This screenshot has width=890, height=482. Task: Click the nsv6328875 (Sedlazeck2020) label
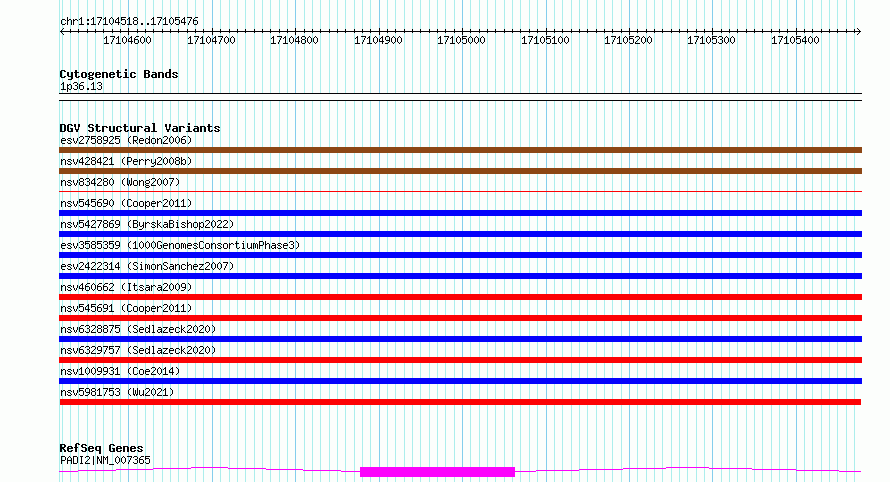[x=138, y=329]
